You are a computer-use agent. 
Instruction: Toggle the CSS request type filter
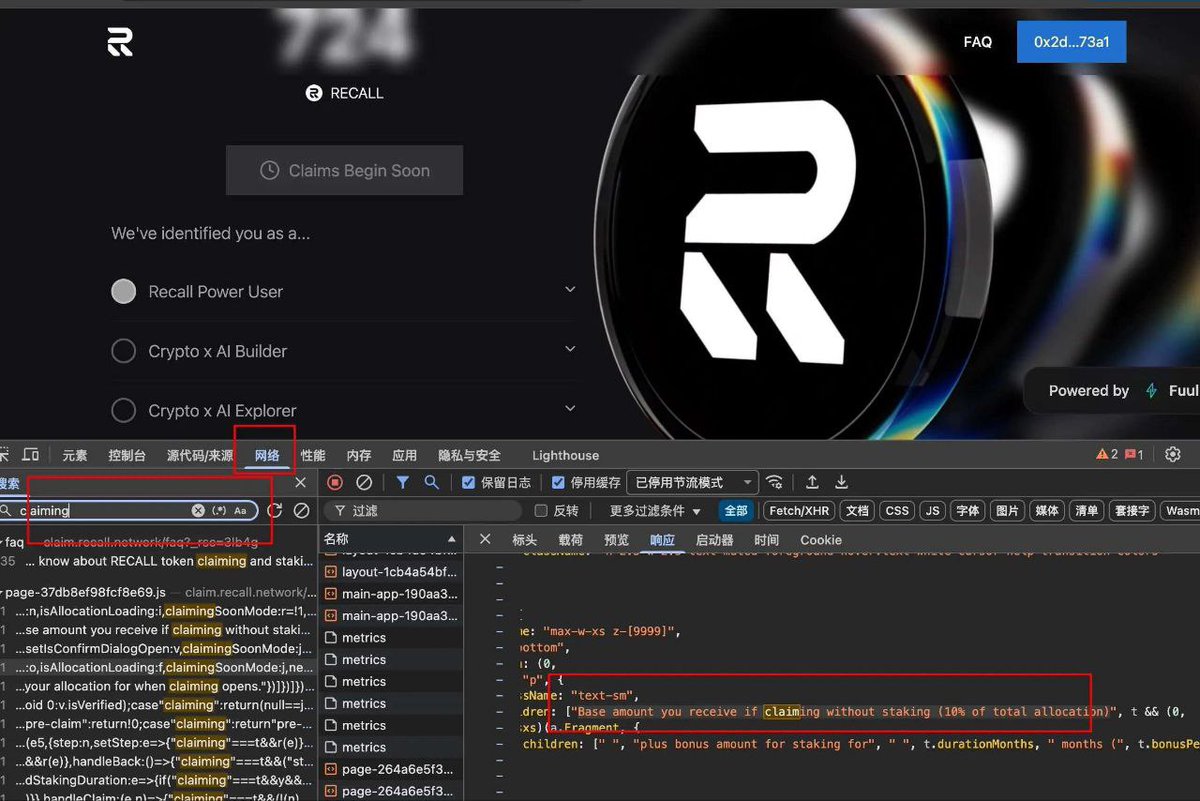pyautogui.click(x=897, y=510)
